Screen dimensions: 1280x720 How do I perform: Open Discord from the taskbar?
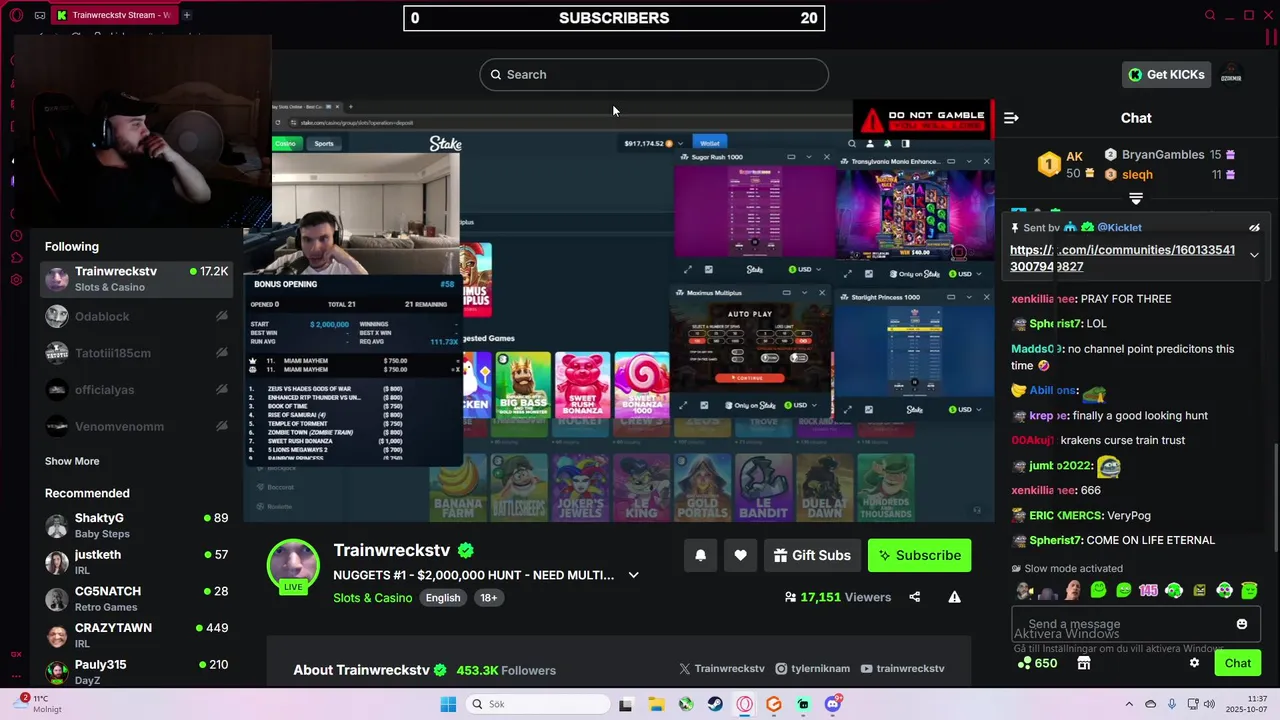833,704
